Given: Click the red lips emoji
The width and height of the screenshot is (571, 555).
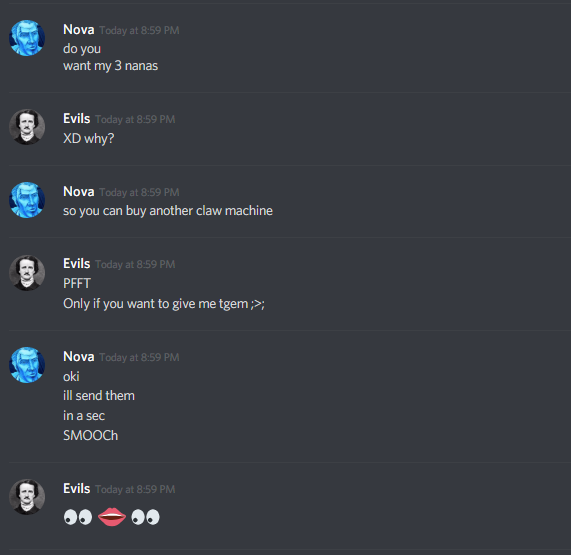Looking at the screenshot, I should pyautogui.click(x=112, y=517).
